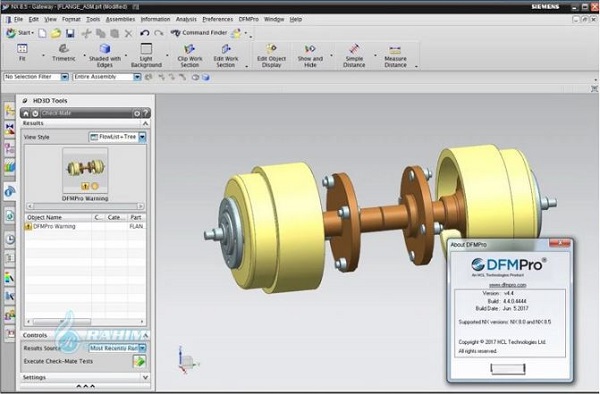Click the Show and Hide icon

310,49
